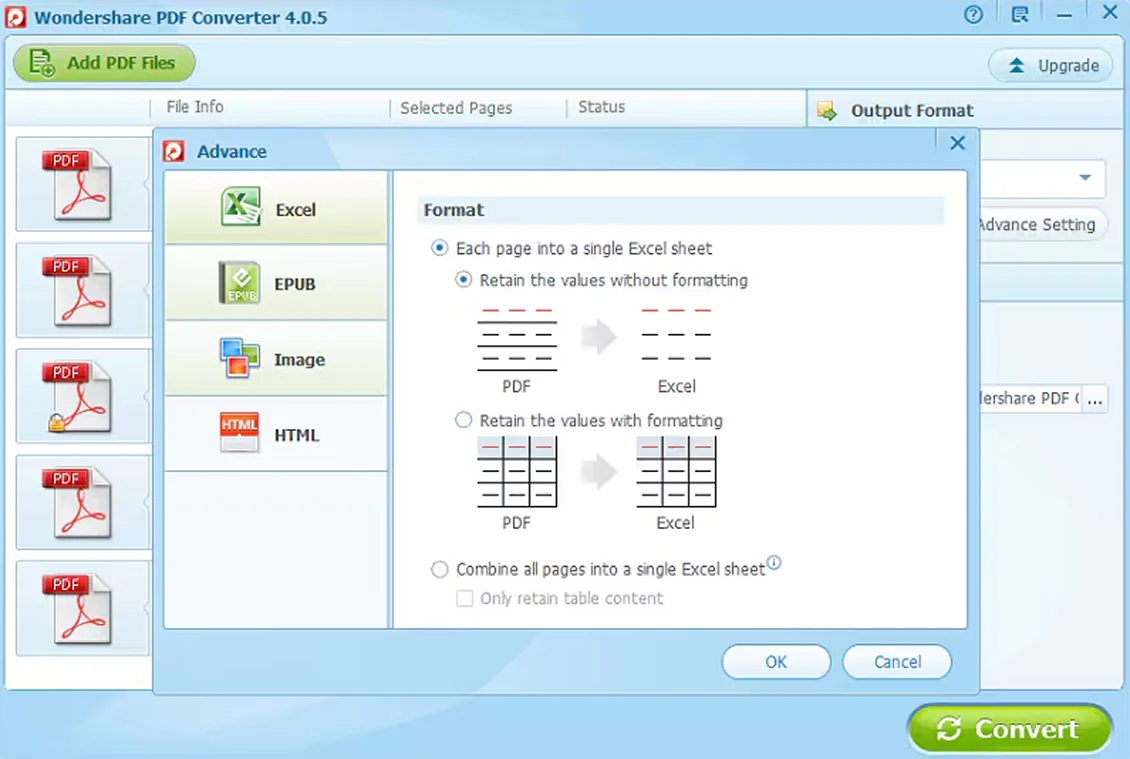Click the Add PDF Files button
The width and height of the screenshot is (1130, 759).
(104, 63)
